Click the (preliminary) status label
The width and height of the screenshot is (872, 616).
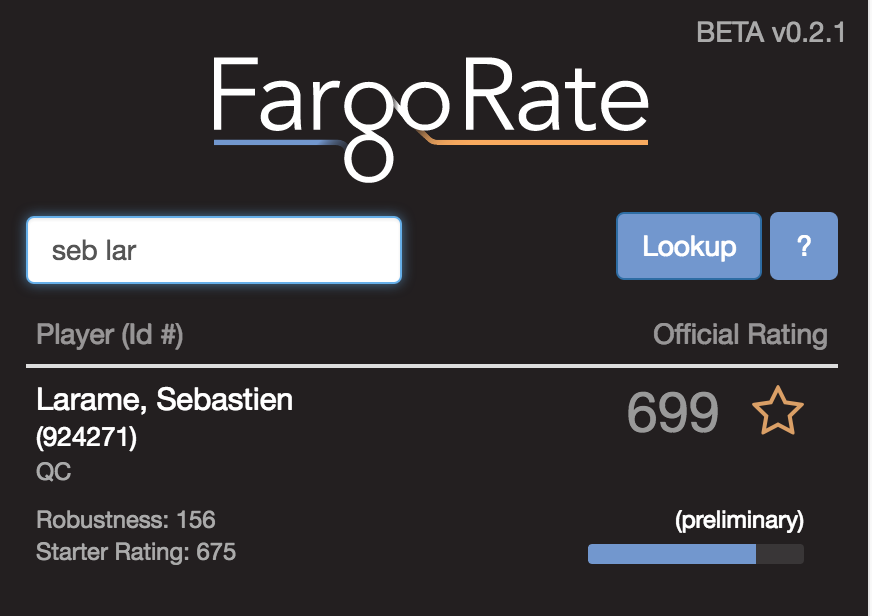pyautogui.click(x=739, y=520)
